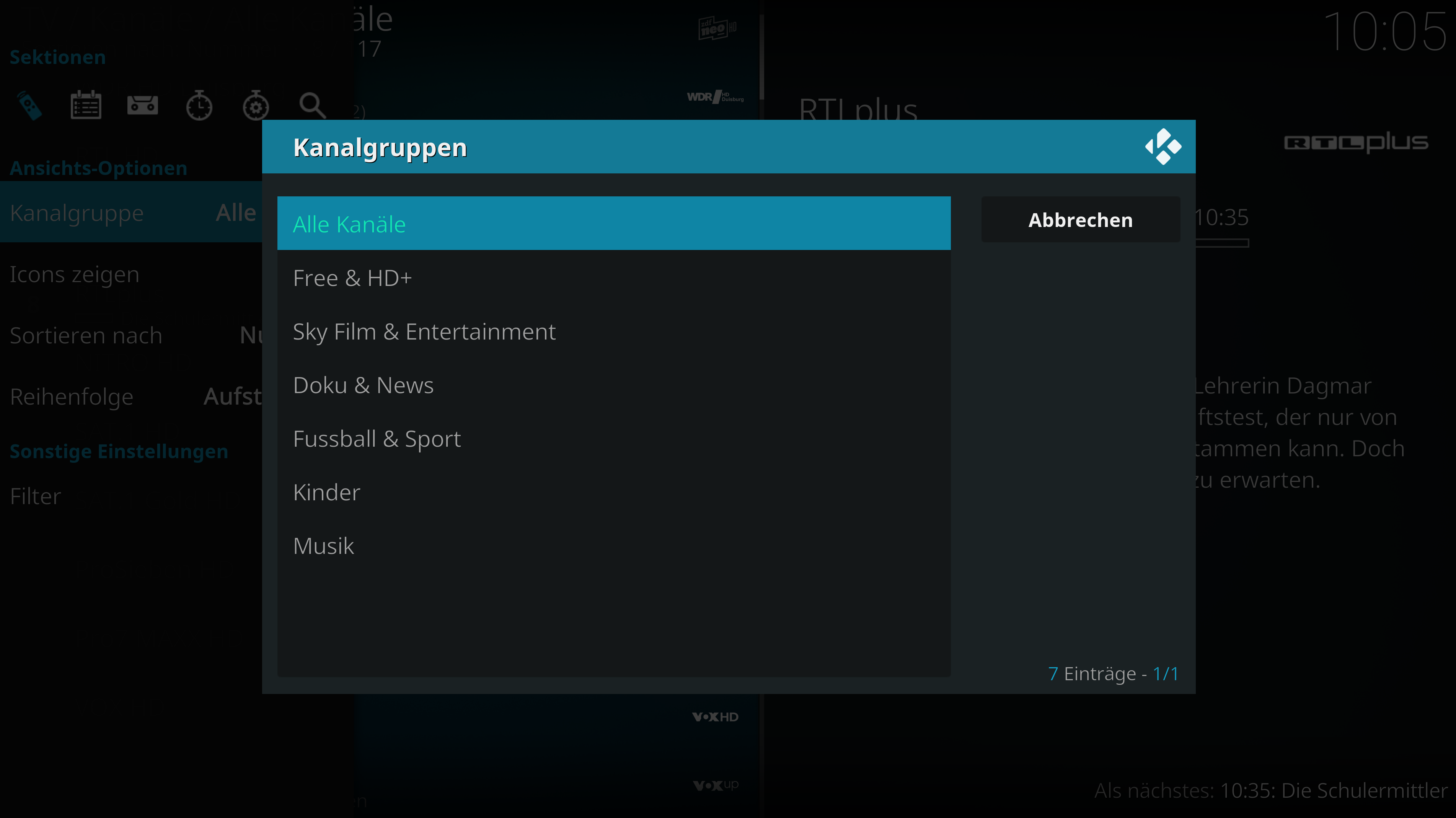Open the Recordings cassette icon
Screen dimensions: 1456x818
pos(142,105)
